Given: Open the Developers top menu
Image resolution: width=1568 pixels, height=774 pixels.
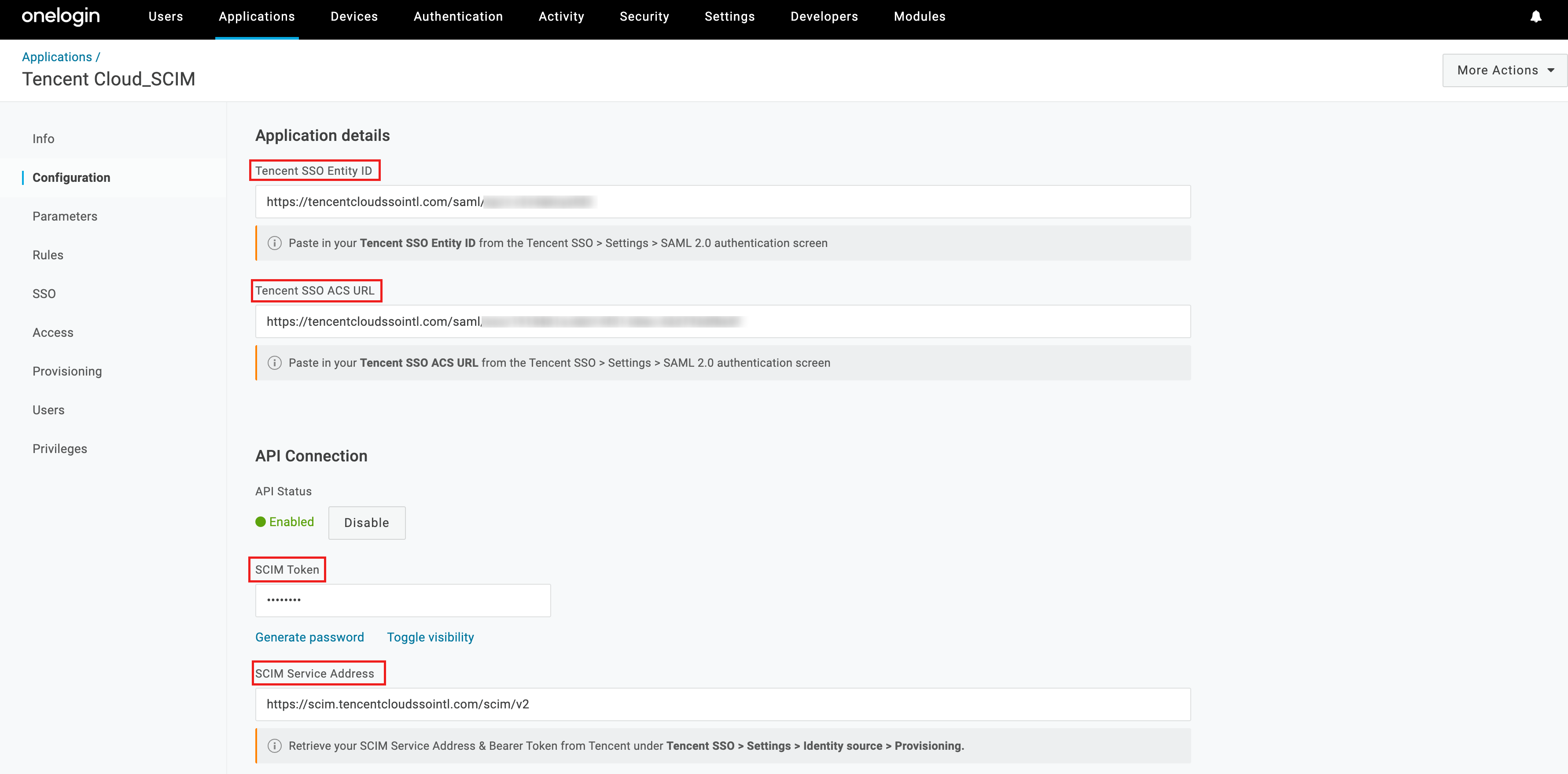Looking at the screenshot, I should pos(824,16).
